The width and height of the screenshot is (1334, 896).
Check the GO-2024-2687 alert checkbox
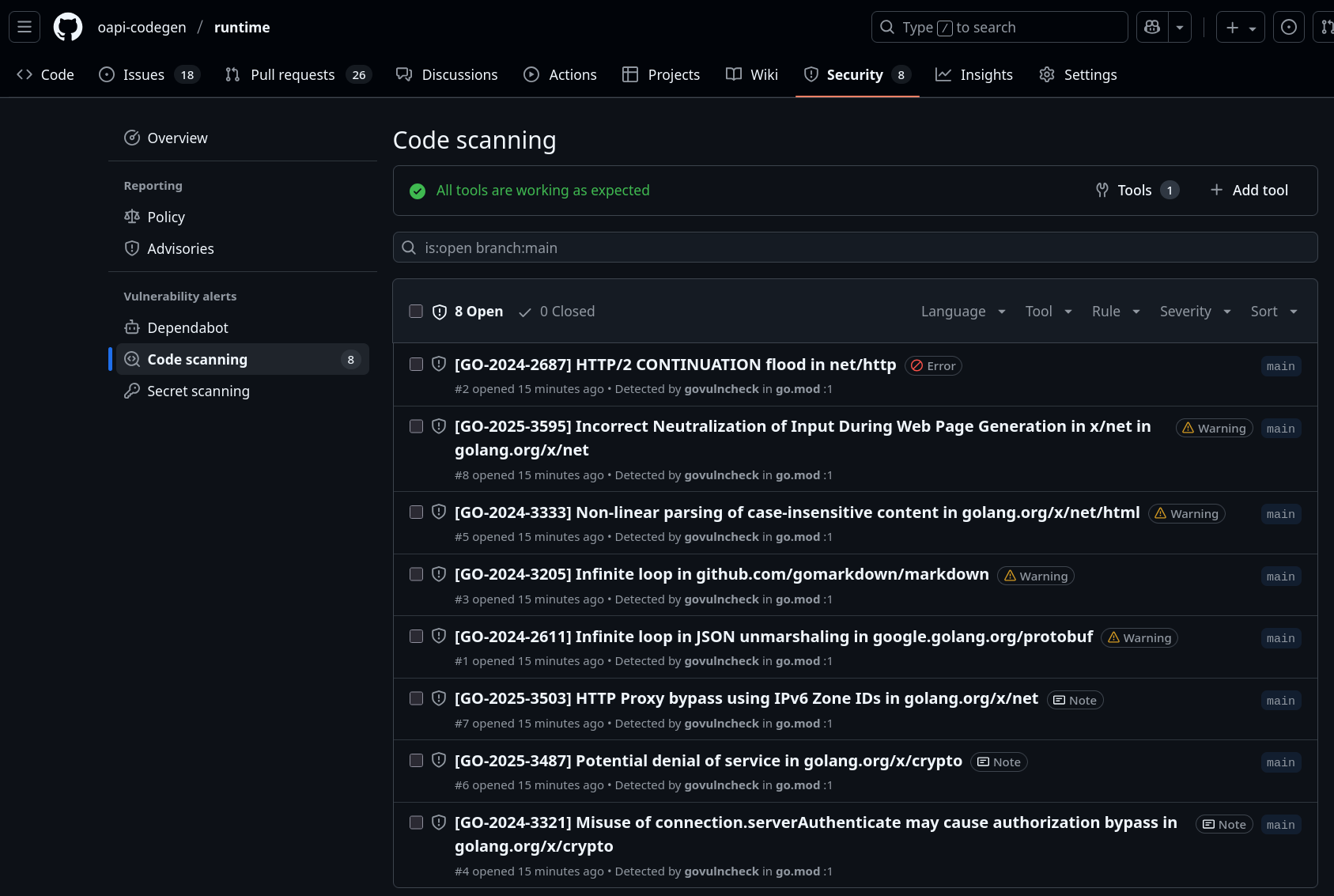click(416, 364)
